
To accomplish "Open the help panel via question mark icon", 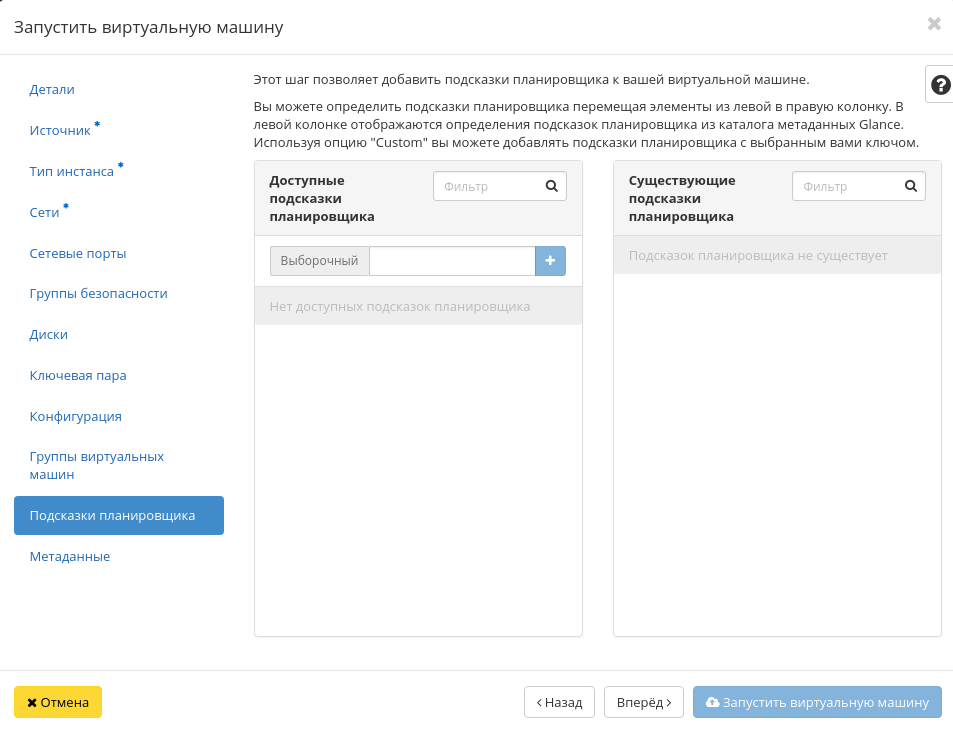I will [938, 84].
